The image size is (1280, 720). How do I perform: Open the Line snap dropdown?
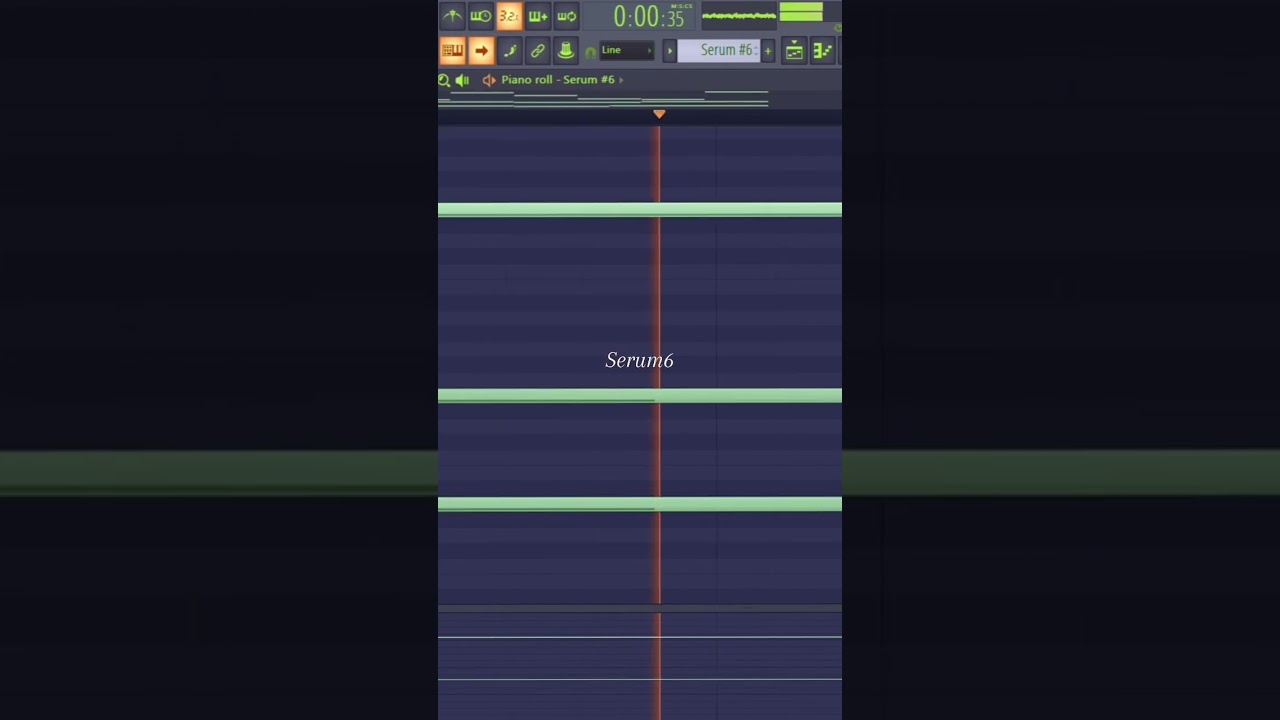pos(627,50)
